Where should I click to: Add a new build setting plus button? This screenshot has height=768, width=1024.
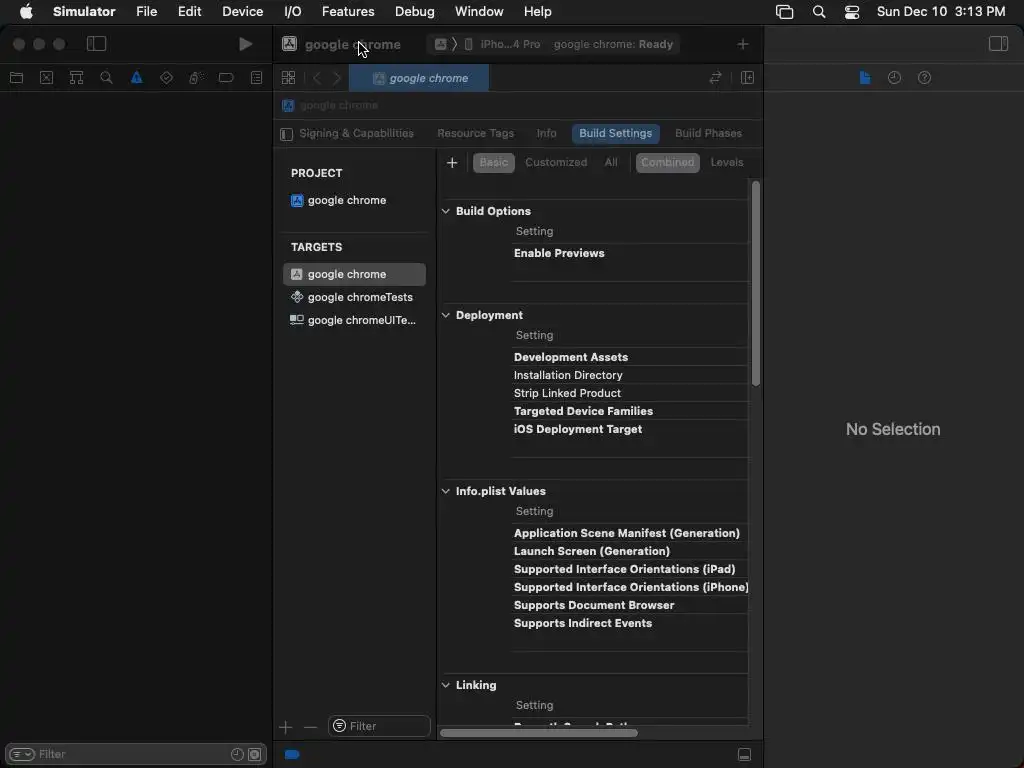452,163
